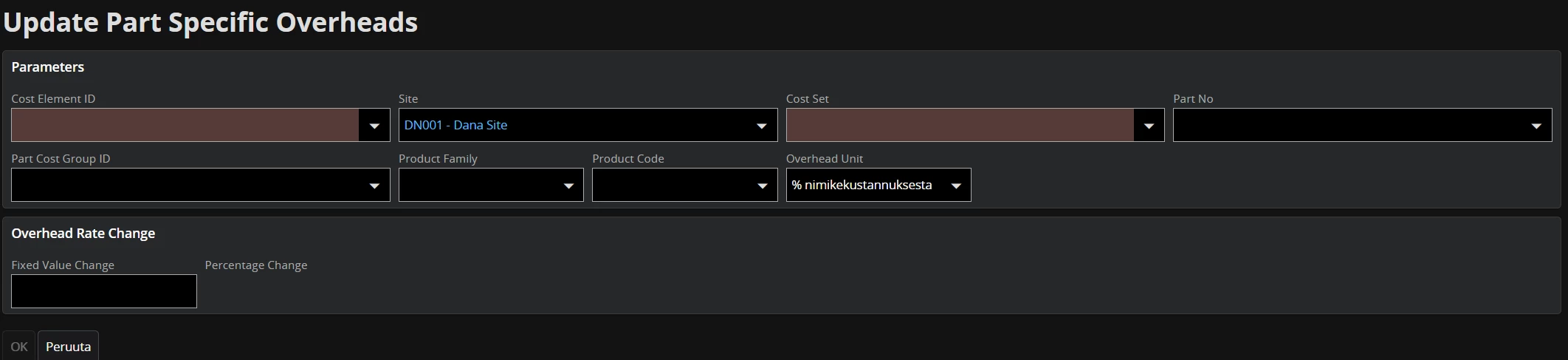Screen dimensions: 1568x360
Task: Cancel with the Peruuta button
Action: tap(68, 347)
